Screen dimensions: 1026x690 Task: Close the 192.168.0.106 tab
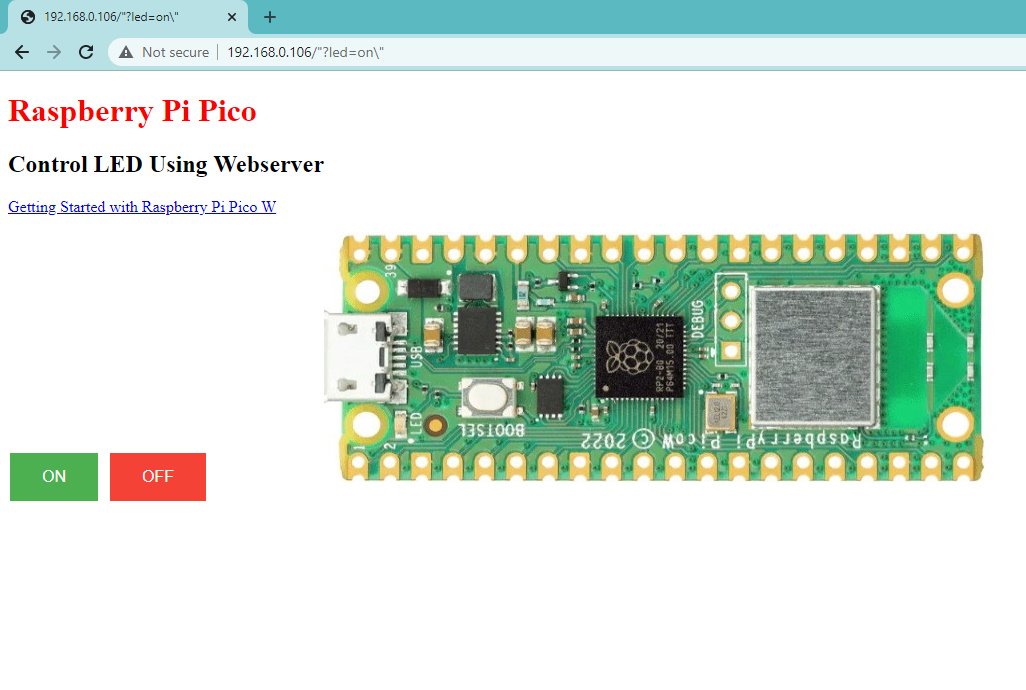pos(232,17)
